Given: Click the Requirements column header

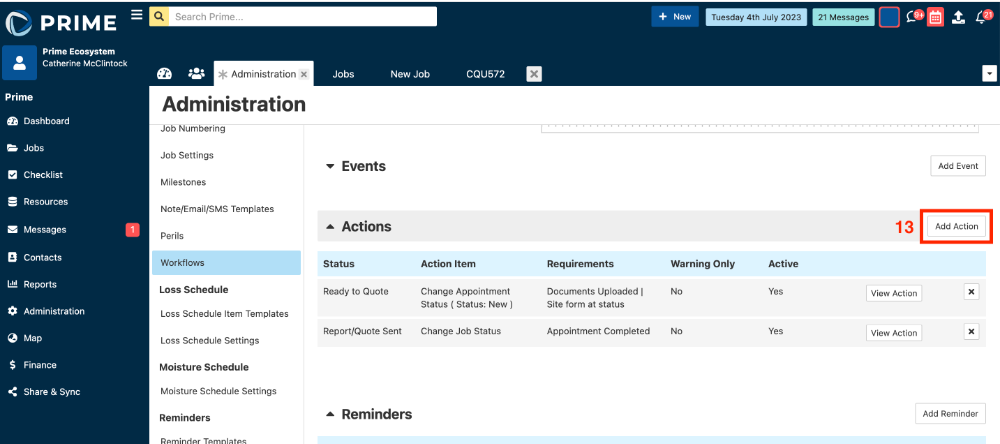Looking at the screenshot, I should coord(580,264).
